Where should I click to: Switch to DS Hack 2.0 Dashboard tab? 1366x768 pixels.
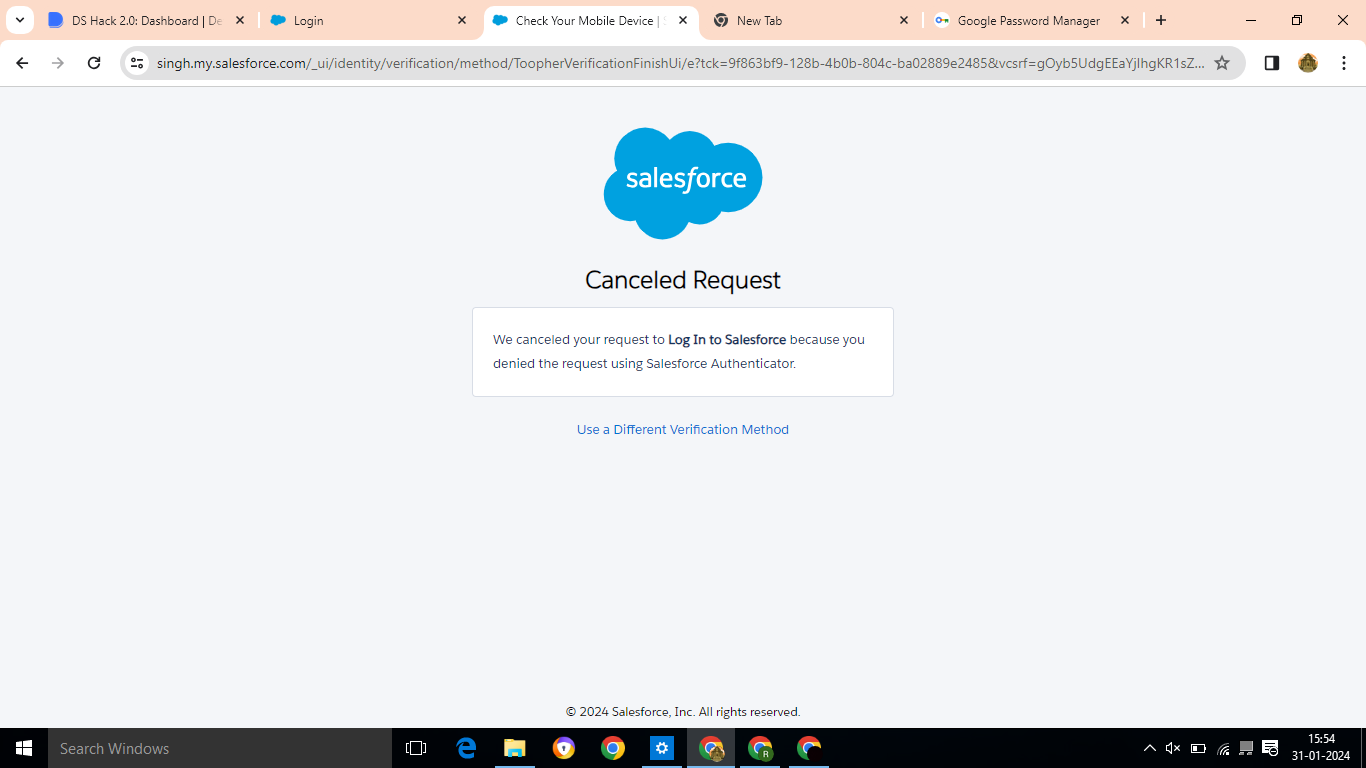(x=146, y=20)
